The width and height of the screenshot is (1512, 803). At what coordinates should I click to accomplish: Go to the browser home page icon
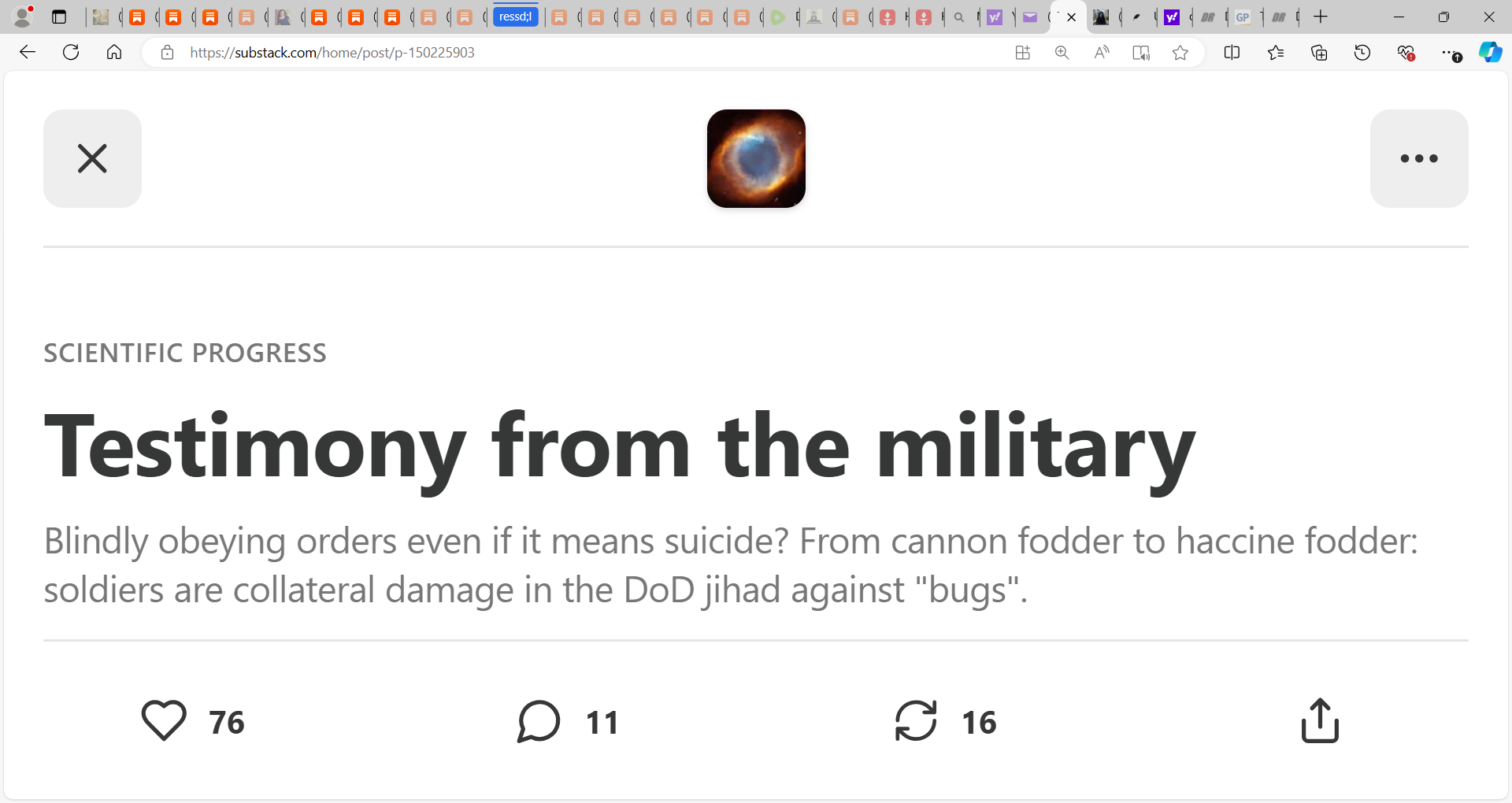tap(114, 53)
